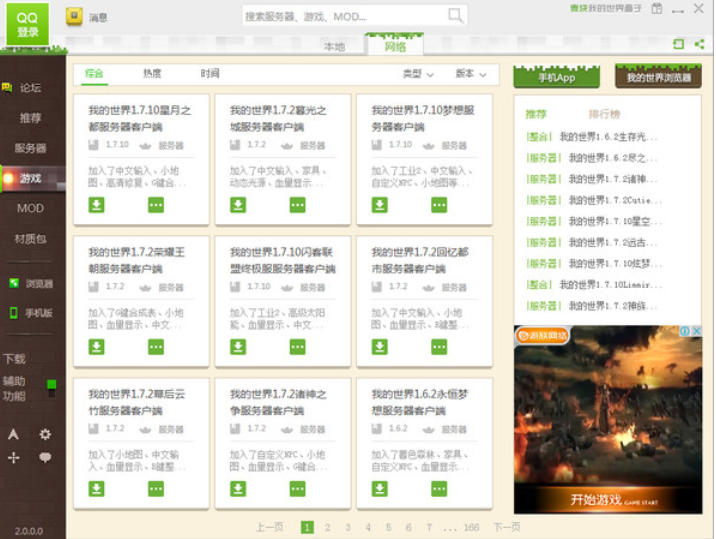The height and width of the screenshot is (539, 716).
Task: Jump to last page 166
Action: pyautogui.click(x=471, y=528)
